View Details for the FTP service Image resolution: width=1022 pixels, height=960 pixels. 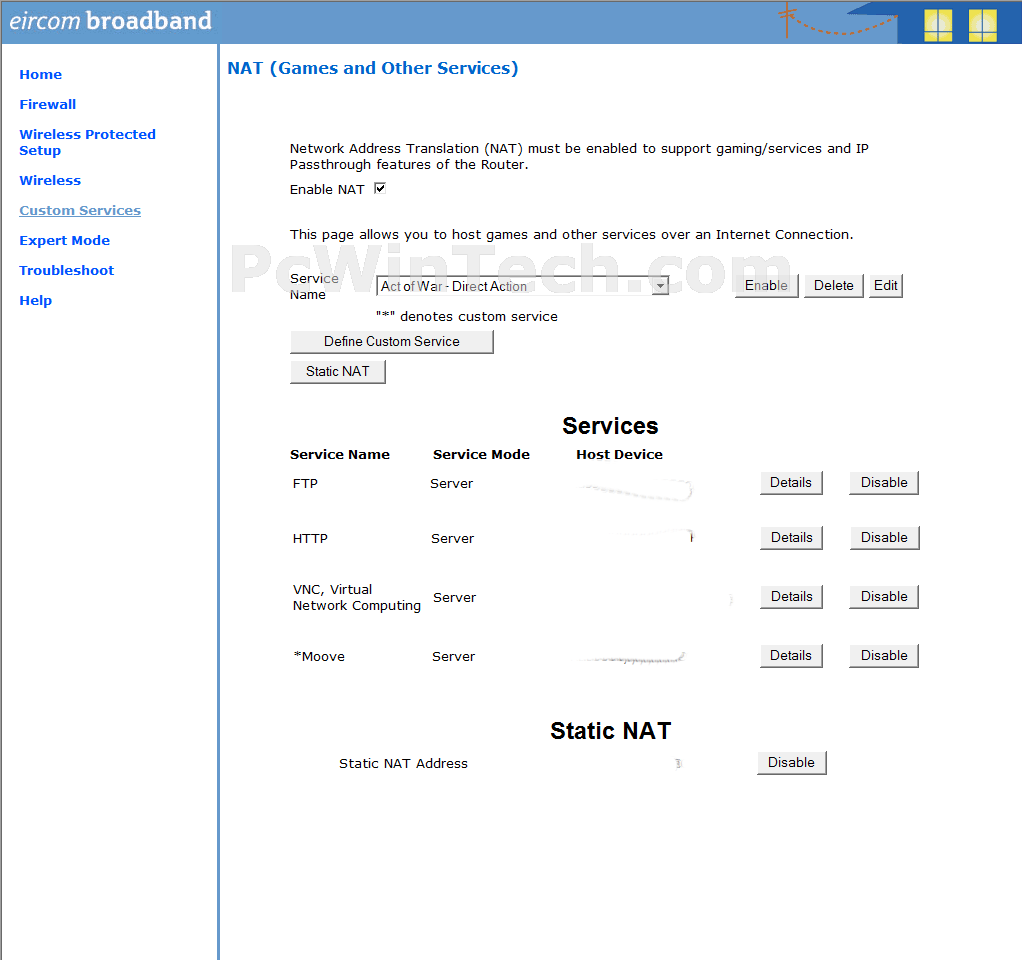coord(791,482)
